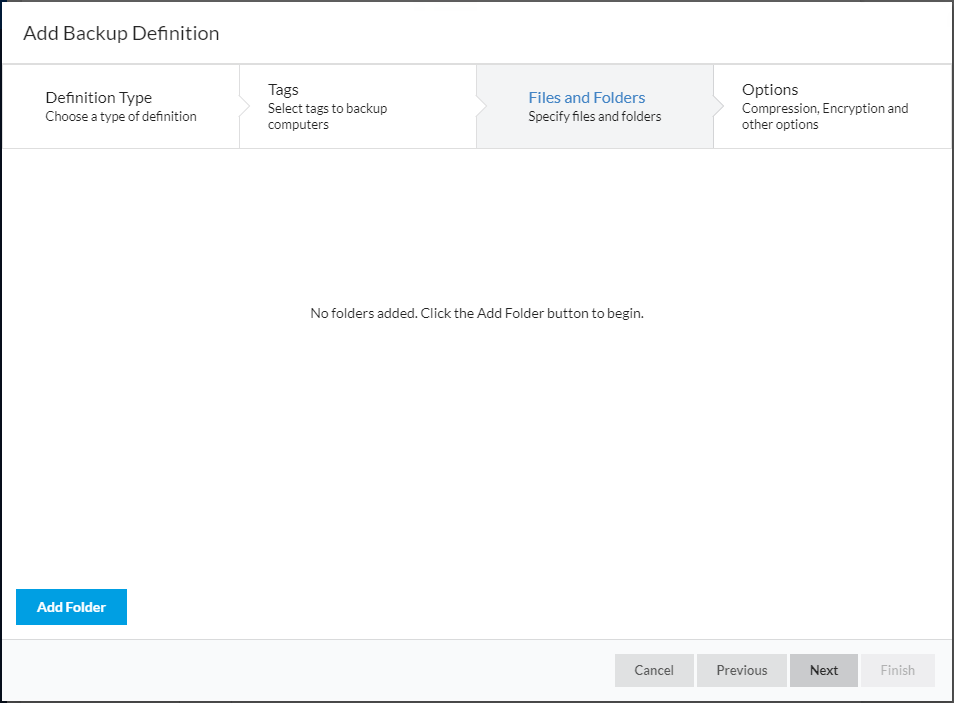Advance the wizard with the Next button

823,670
